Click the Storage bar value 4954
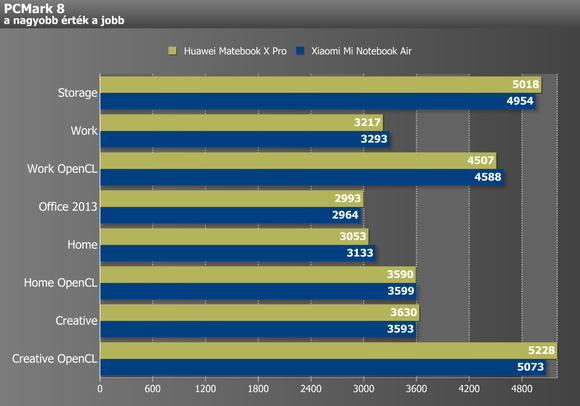Viewport: 580px width, 406px height. point(520,101)
